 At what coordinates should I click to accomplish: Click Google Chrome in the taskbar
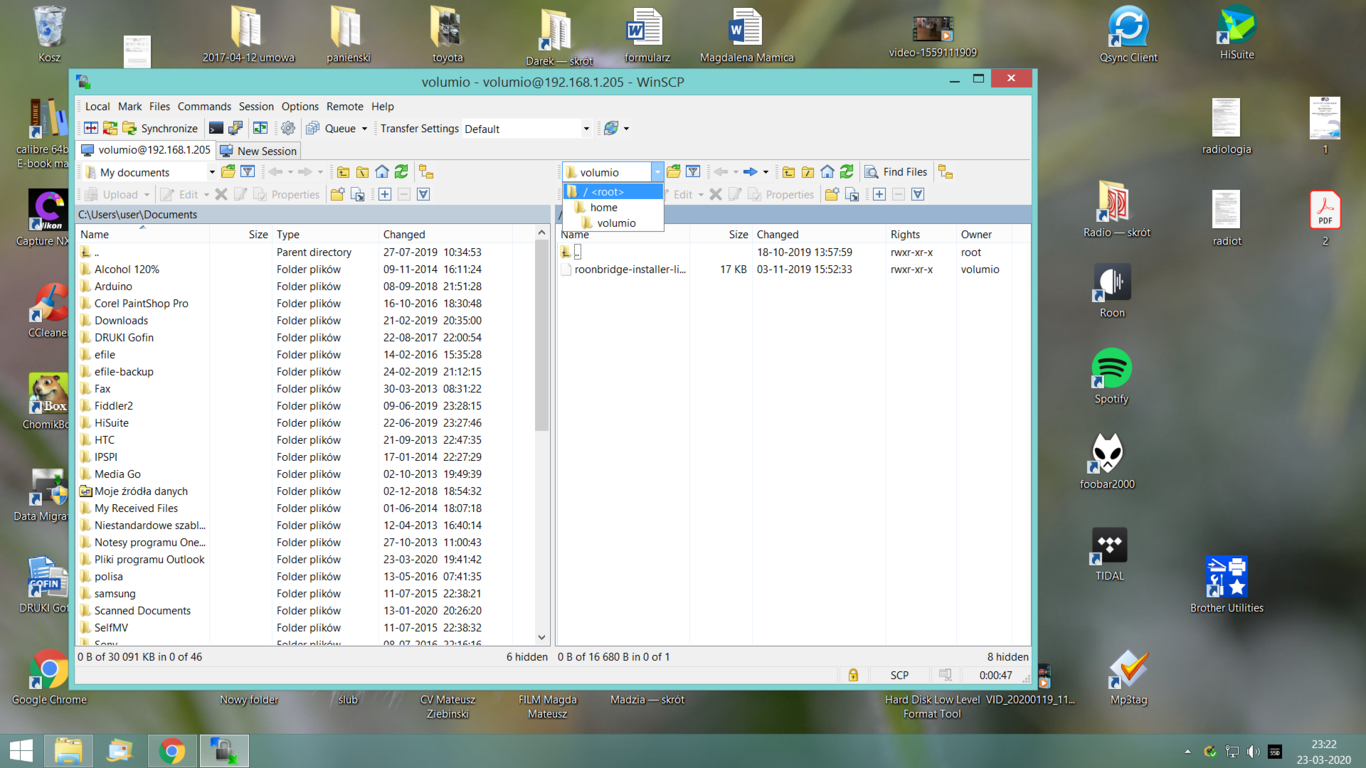pyautogui.click(x=172, y=750)
